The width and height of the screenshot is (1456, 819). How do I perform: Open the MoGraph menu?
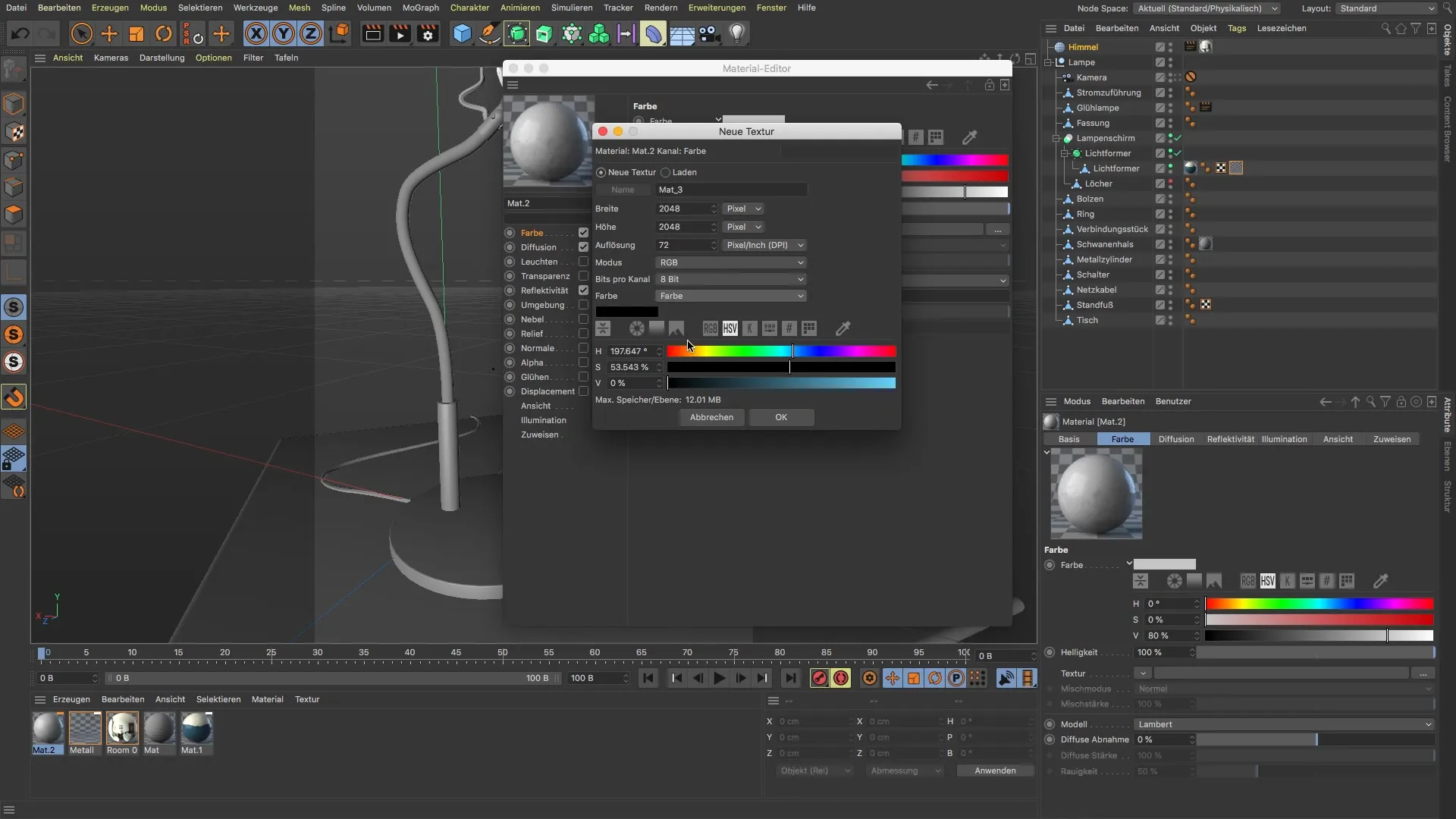click(420, 8)
